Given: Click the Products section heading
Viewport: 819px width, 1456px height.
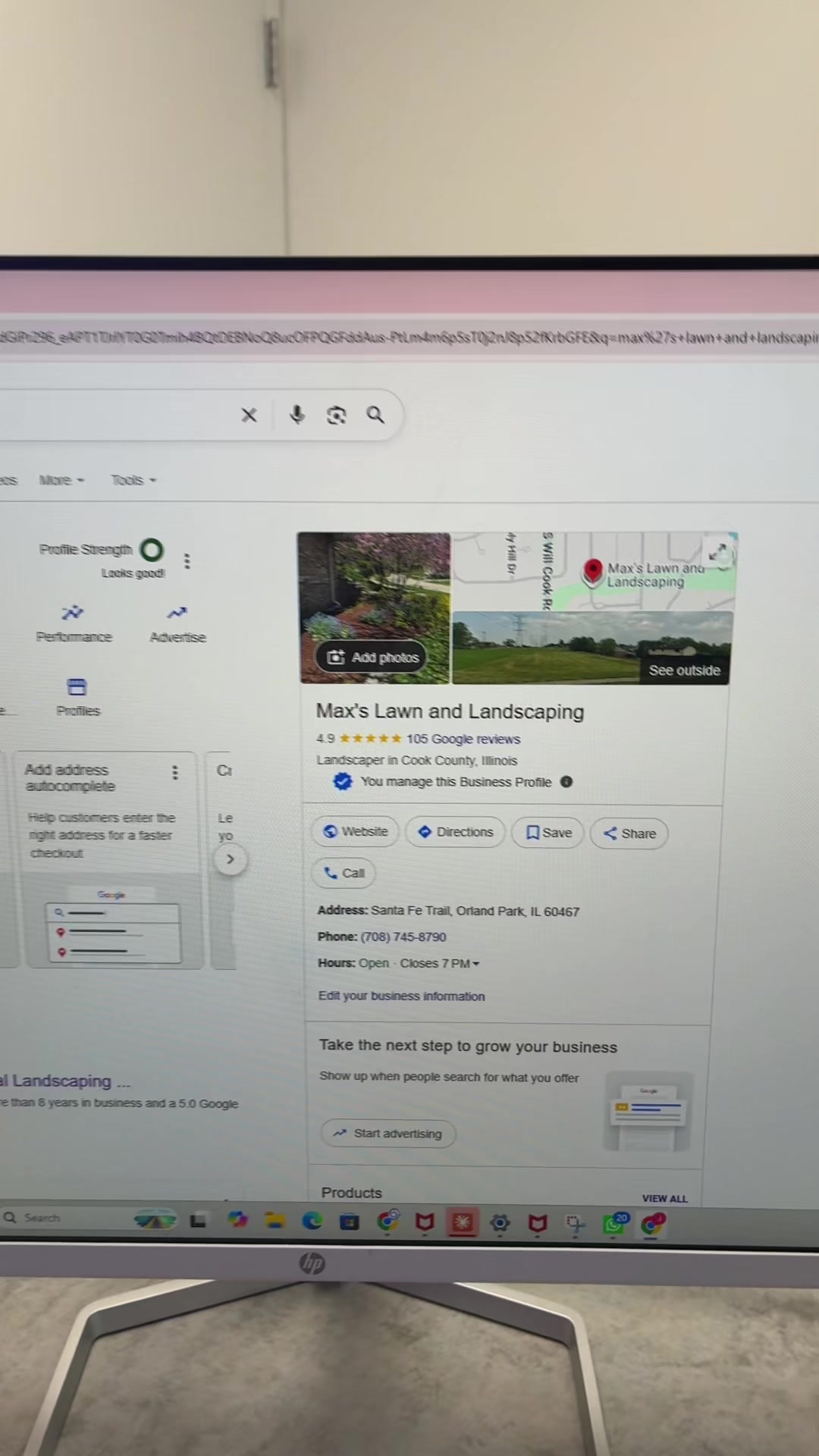Looking at the screenshot, I should [x=351, y=1192].
